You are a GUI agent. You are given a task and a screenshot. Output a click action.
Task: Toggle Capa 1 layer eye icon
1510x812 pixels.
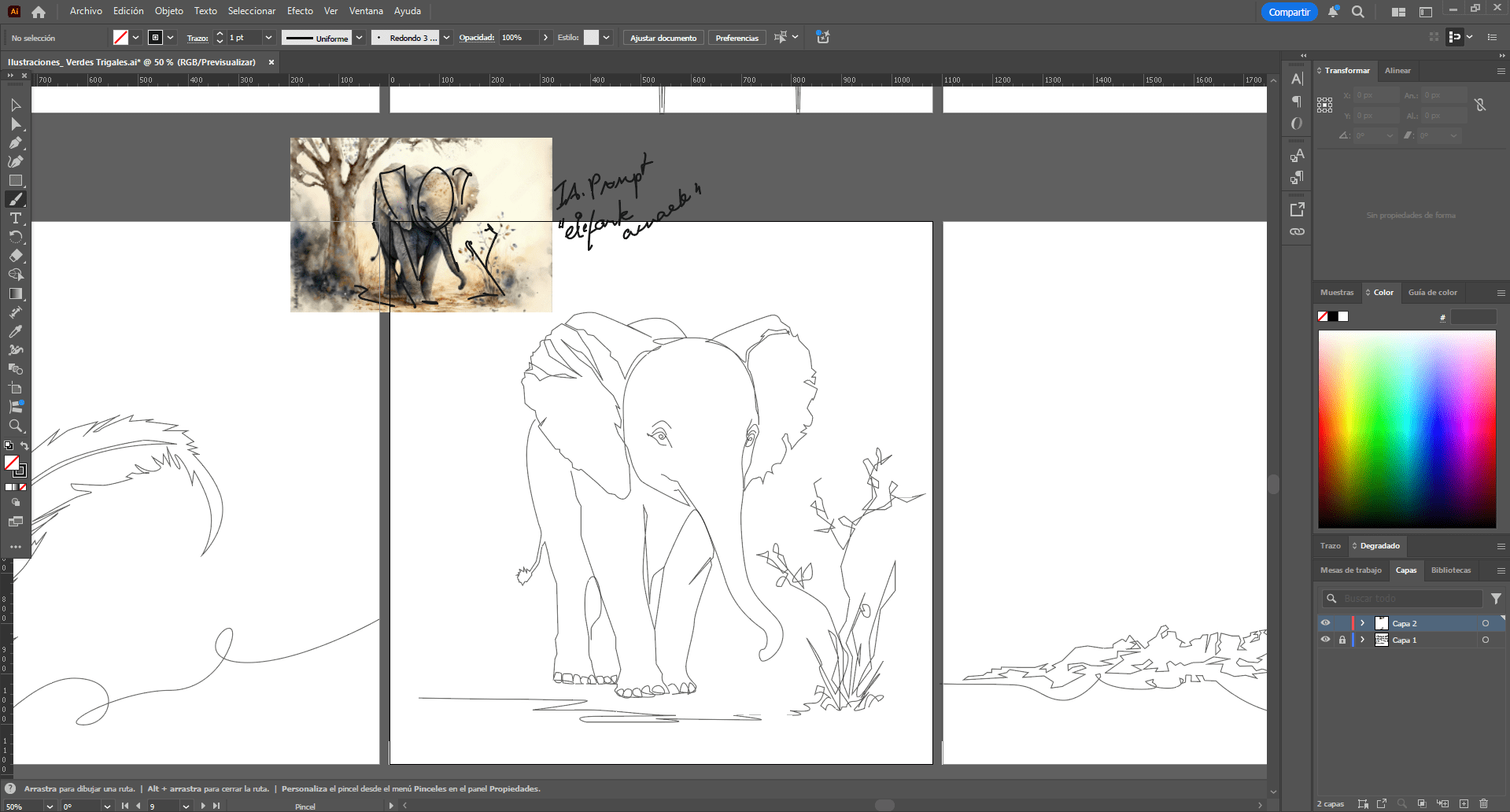pyautogui.click(x=1325, y=640)
